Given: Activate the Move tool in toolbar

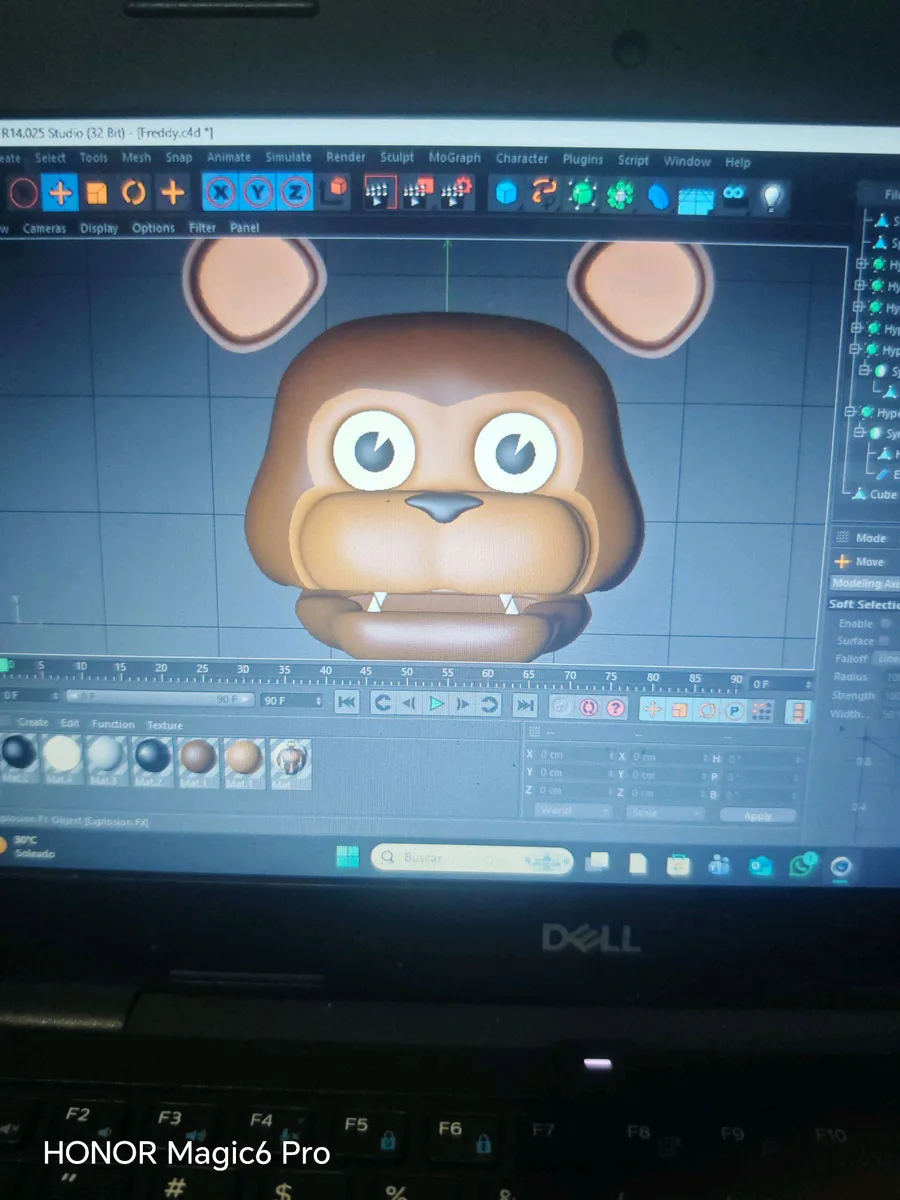Looking at the screenshot, I should pyautogui.click(x=61, y=192).
